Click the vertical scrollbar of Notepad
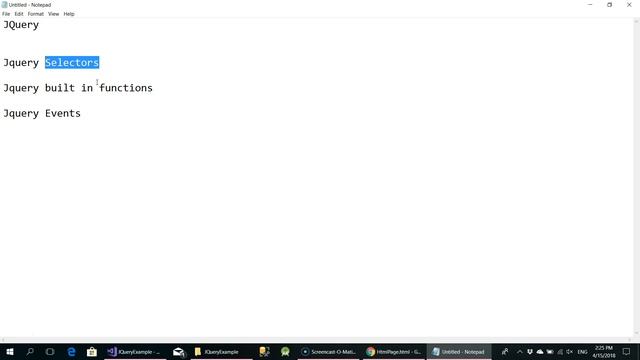 [x=636, y=178]
